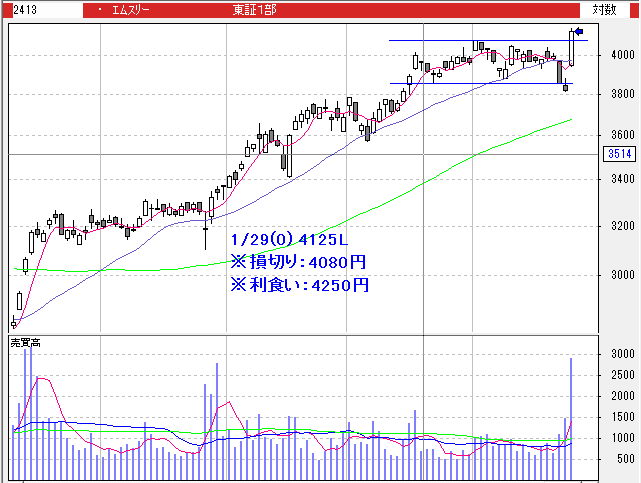Click the 利食い:4250円 take-profit annotation

(298, 285)
